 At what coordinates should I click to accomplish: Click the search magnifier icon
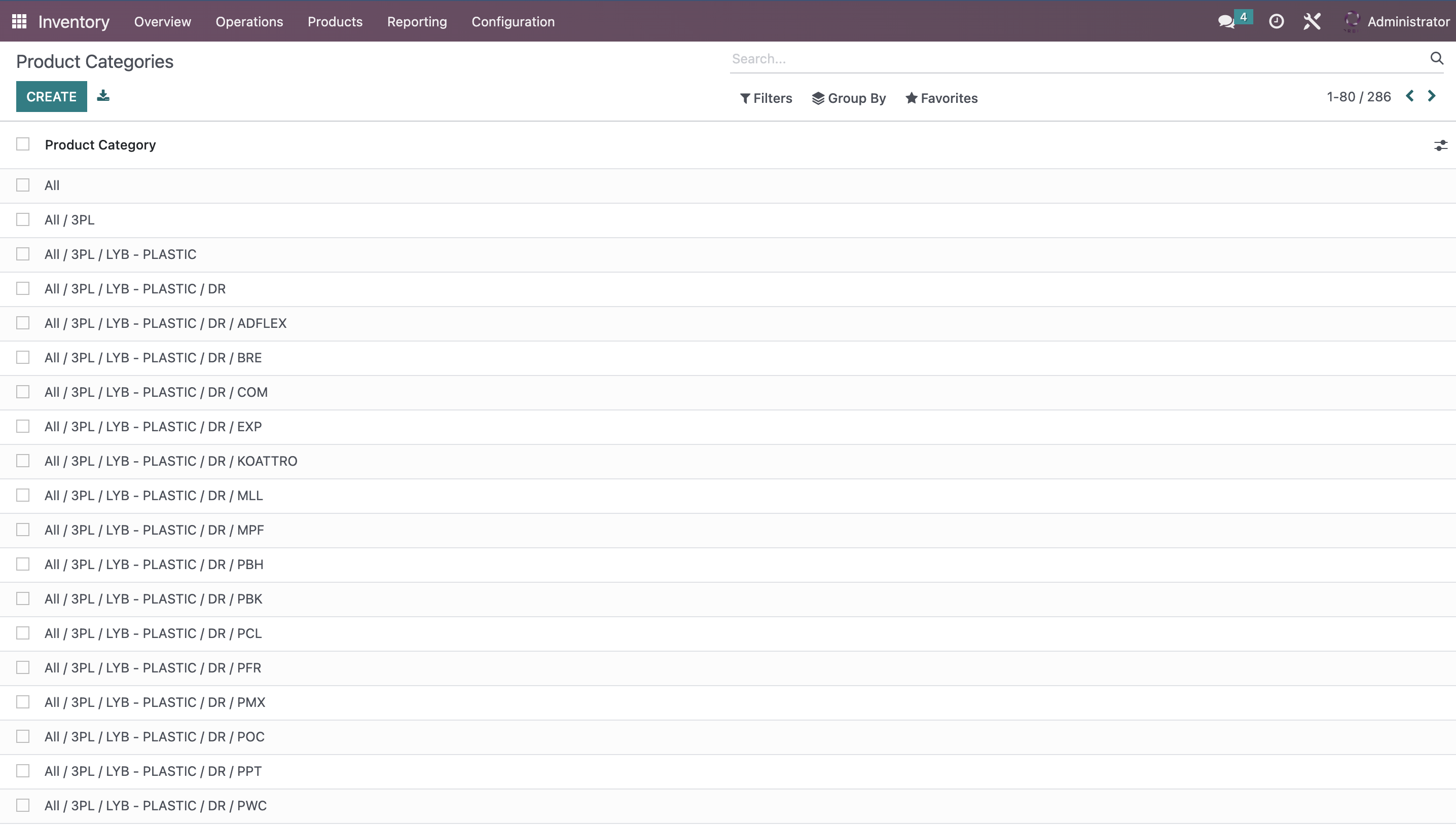[x=1437, y=58]
